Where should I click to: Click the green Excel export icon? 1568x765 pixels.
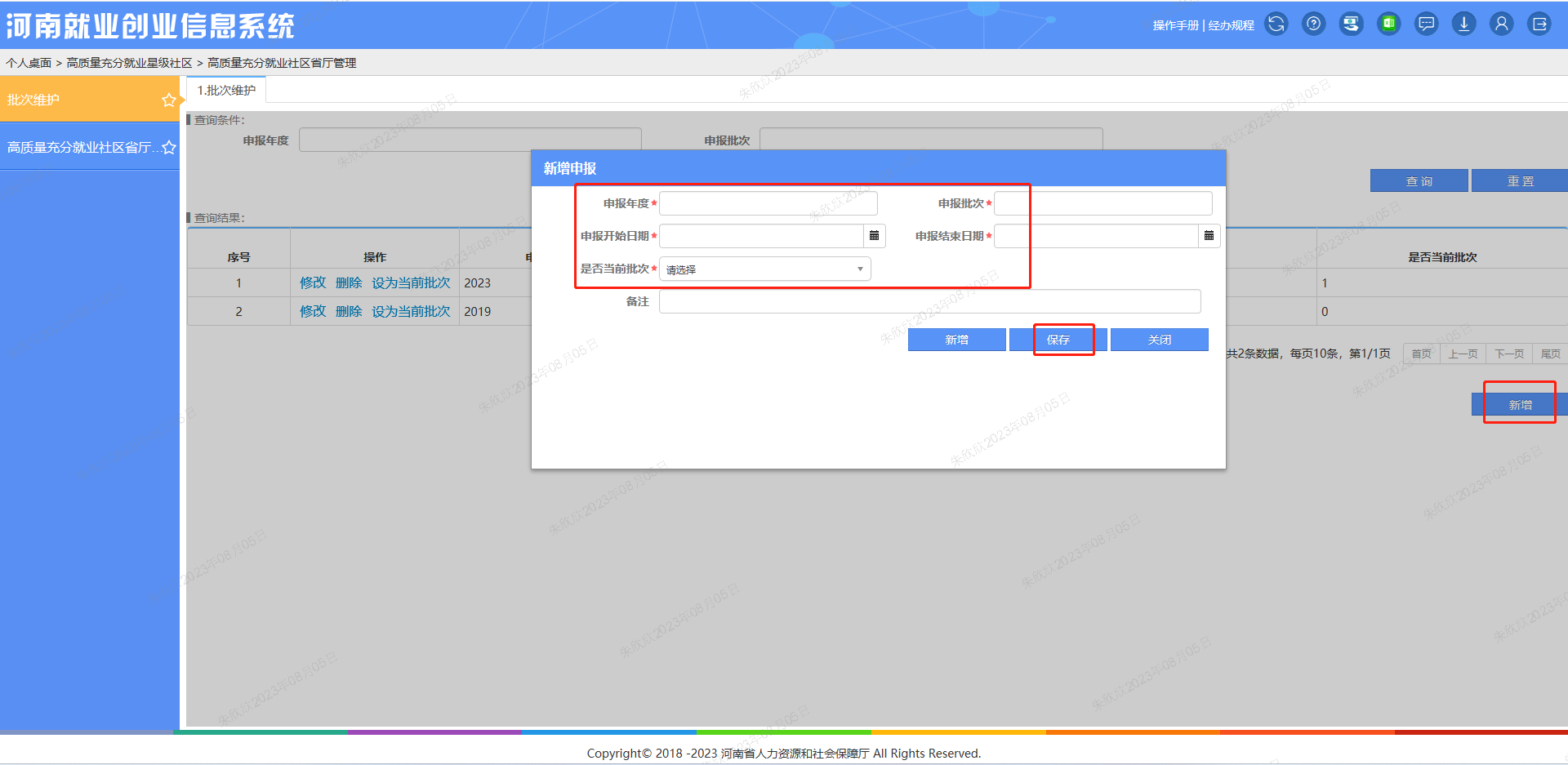[x=1388, y=24]
